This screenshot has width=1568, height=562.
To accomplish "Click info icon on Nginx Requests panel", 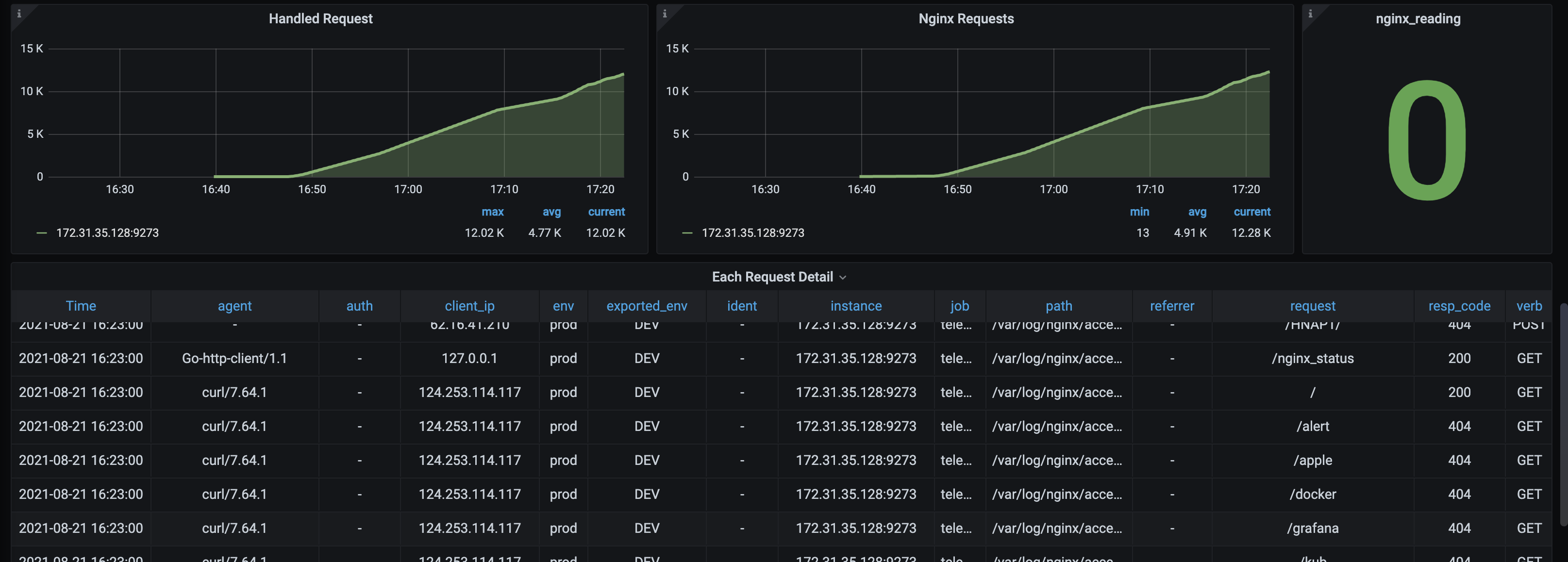I will point(665,14).
